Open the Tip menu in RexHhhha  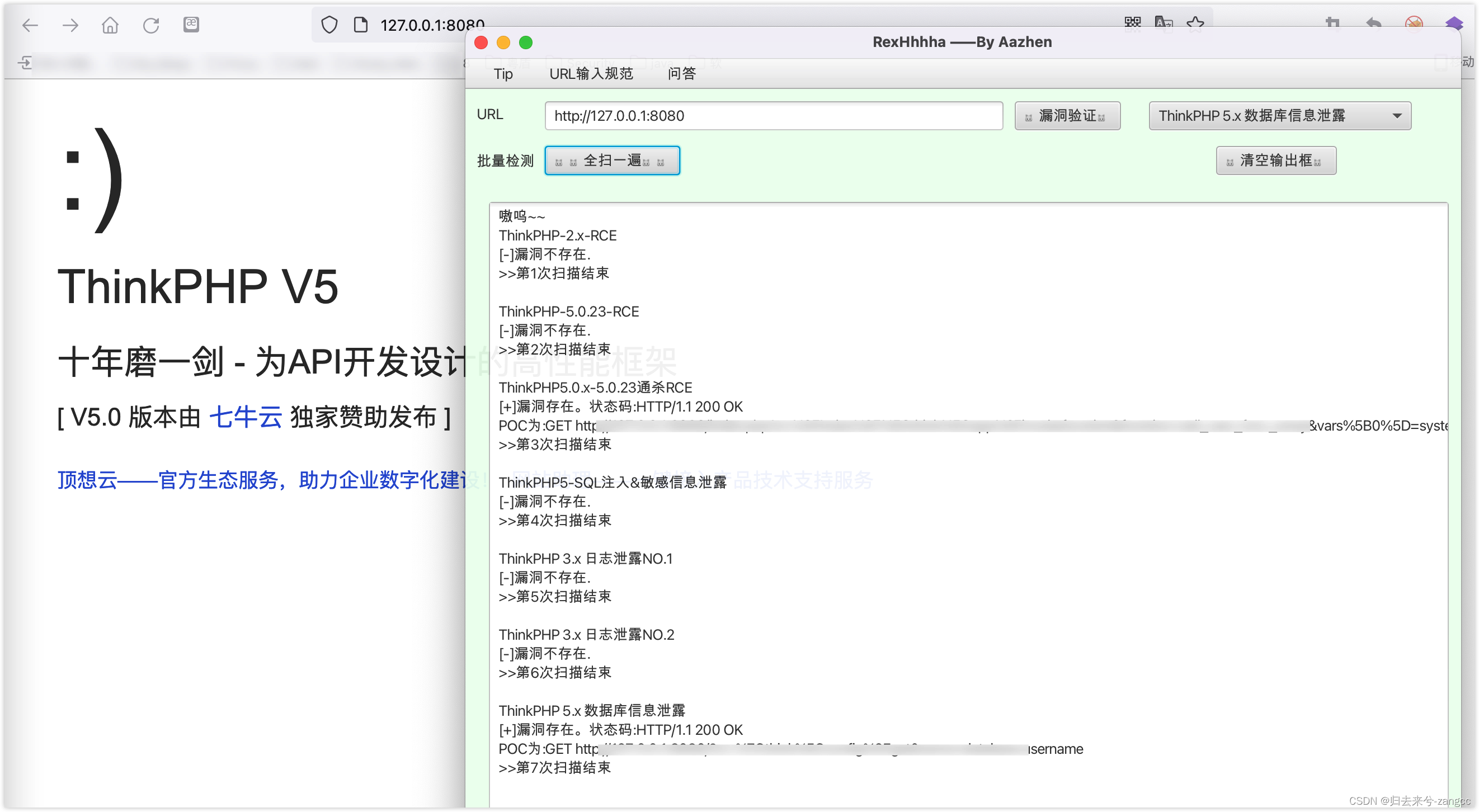coord(503,74)
